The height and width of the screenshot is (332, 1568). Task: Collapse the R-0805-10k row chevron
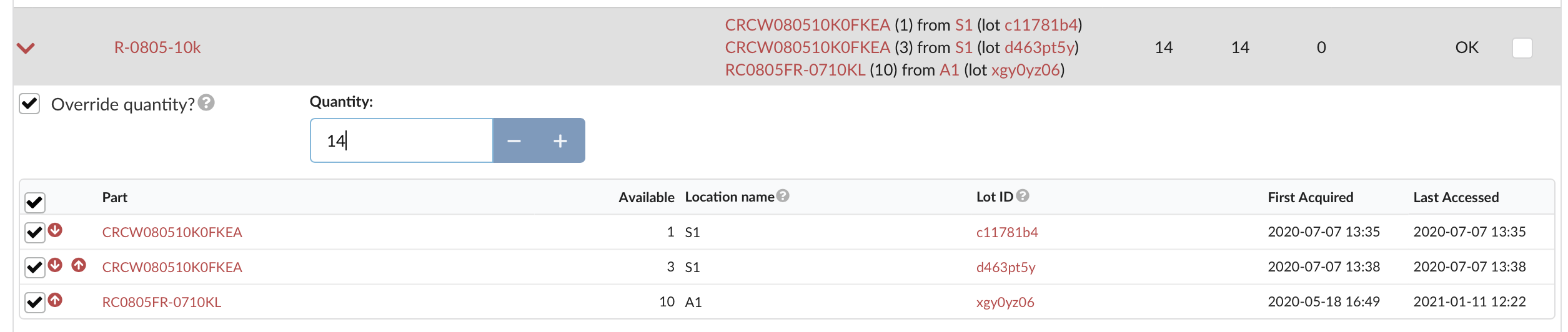[x=26, y=48]
